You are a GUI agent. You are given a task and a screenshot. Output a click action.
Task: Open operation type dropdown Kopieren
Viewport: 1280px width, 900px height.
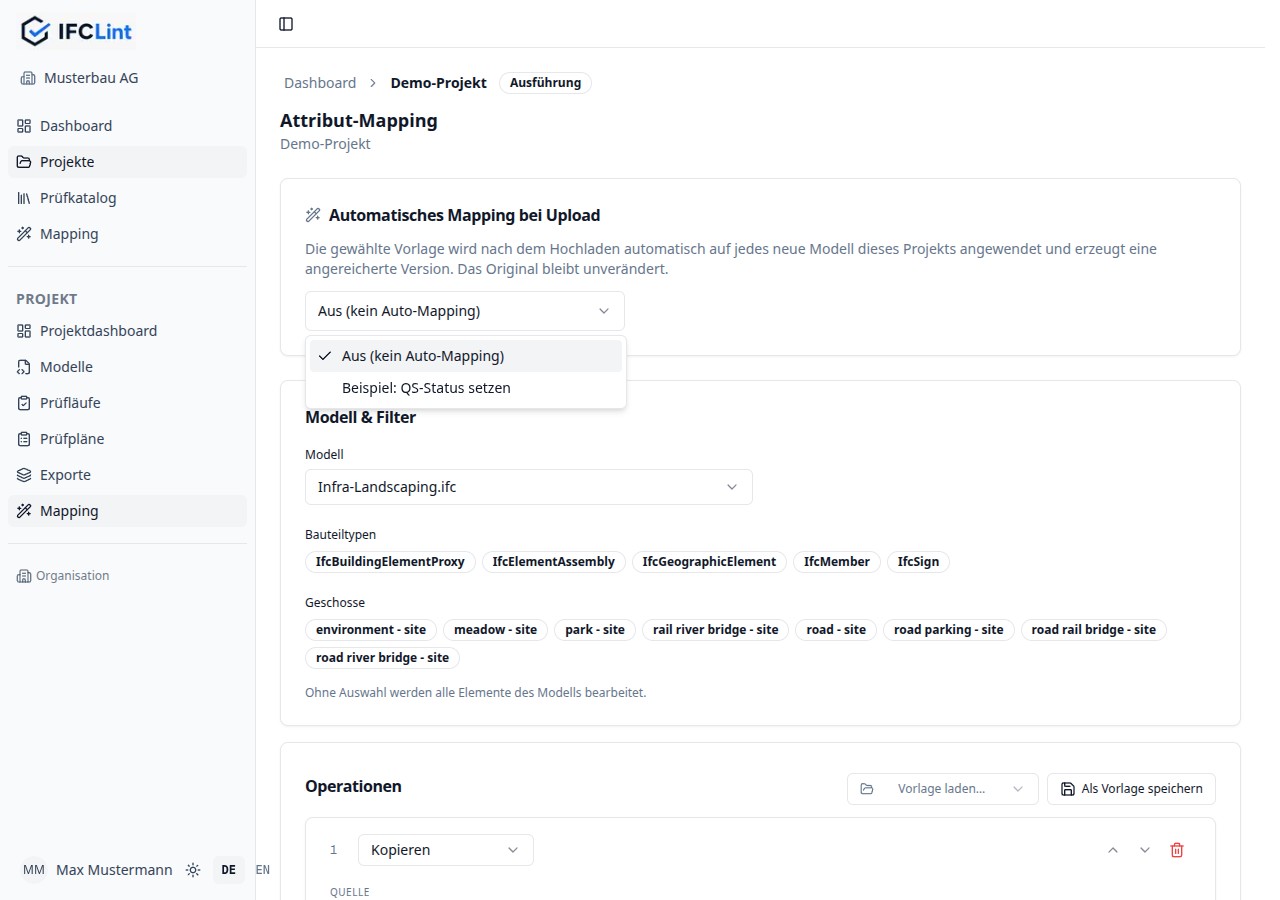pyautogui.click(x=446, y=850)
